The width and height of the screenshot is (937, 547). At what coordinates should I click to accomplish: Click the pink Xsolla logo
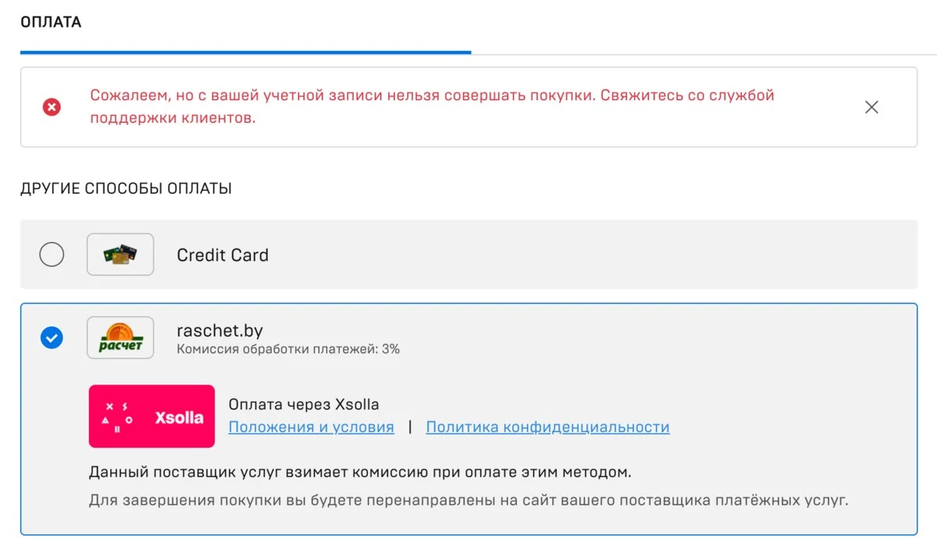(x=152, y=416)
